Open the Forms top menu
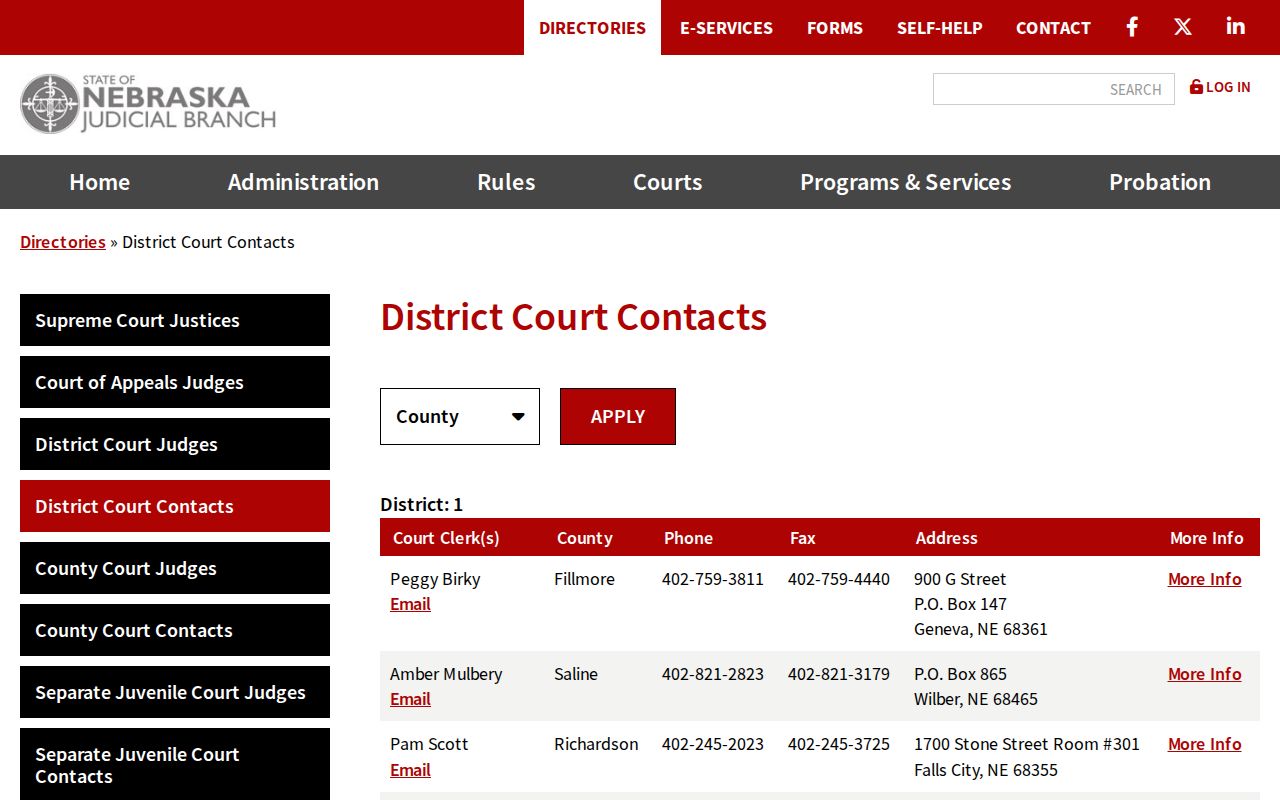The width and height of the screenshot is (1280, 800). pyautogui.click(x=835, y=28)
